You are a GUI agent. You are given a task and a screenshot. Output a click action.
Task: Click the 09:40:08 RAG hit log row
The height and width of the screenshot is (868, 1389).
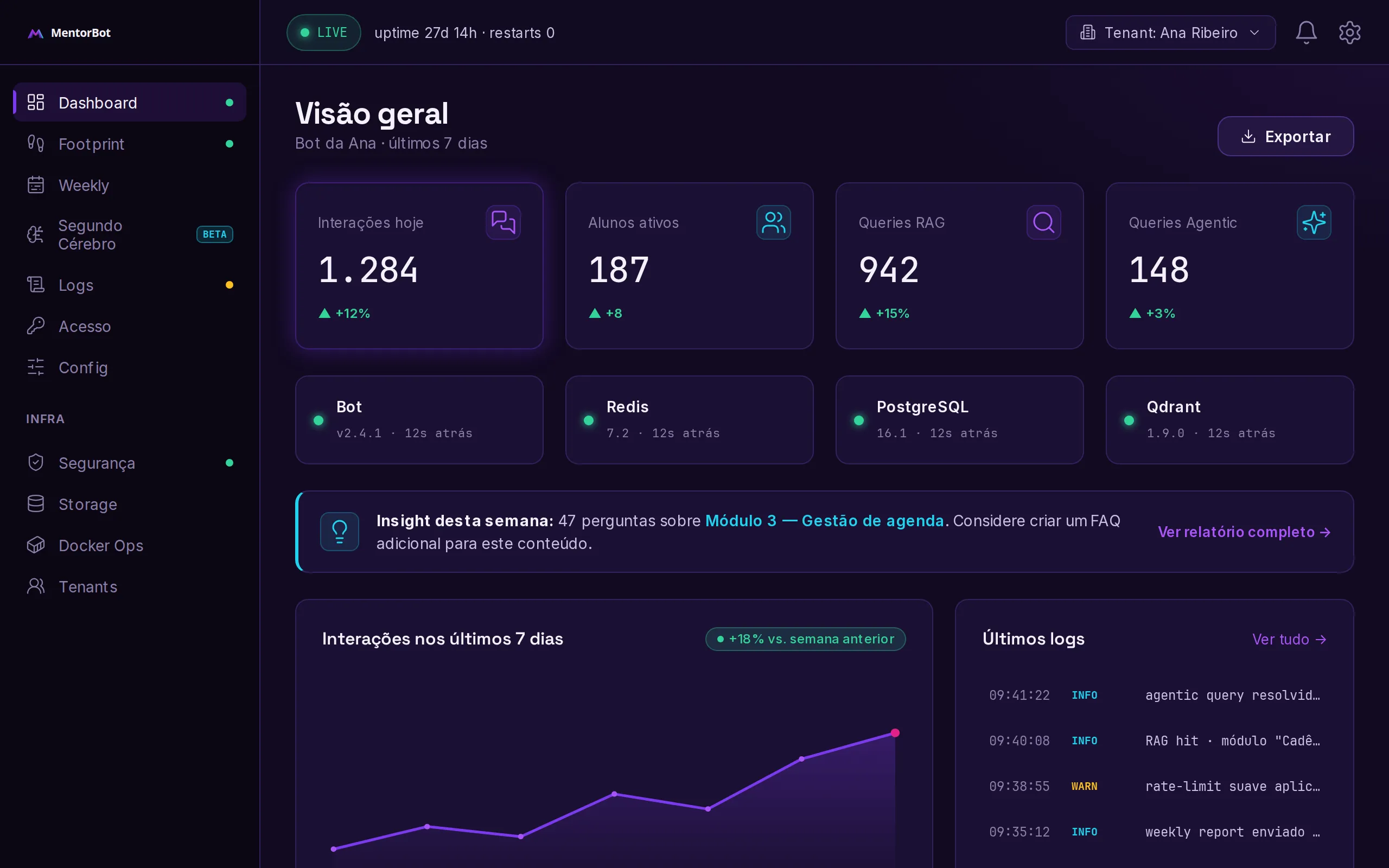[x=1154, y=741]
